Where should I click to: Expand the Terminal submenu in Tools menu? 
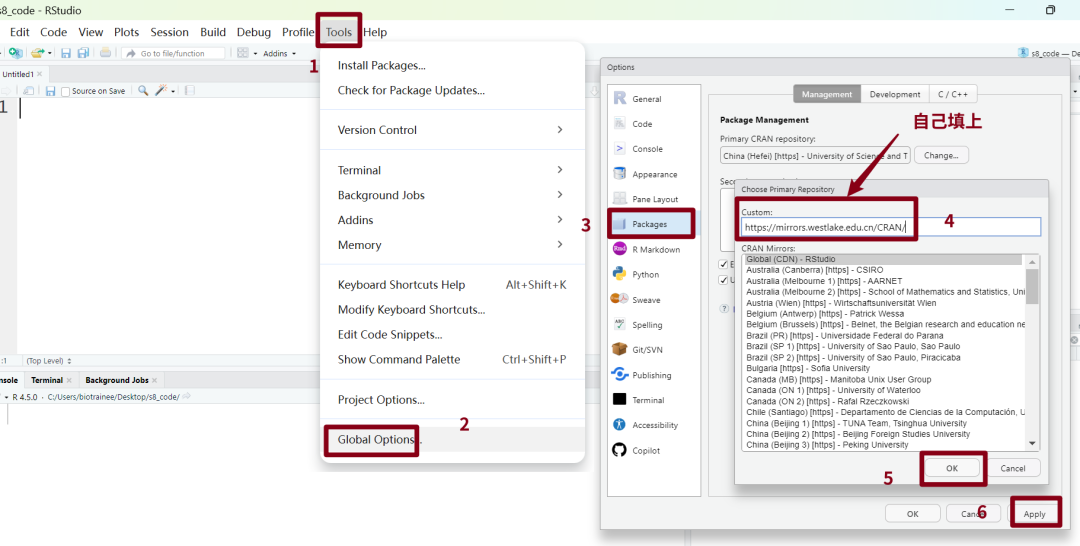[450, 170]
